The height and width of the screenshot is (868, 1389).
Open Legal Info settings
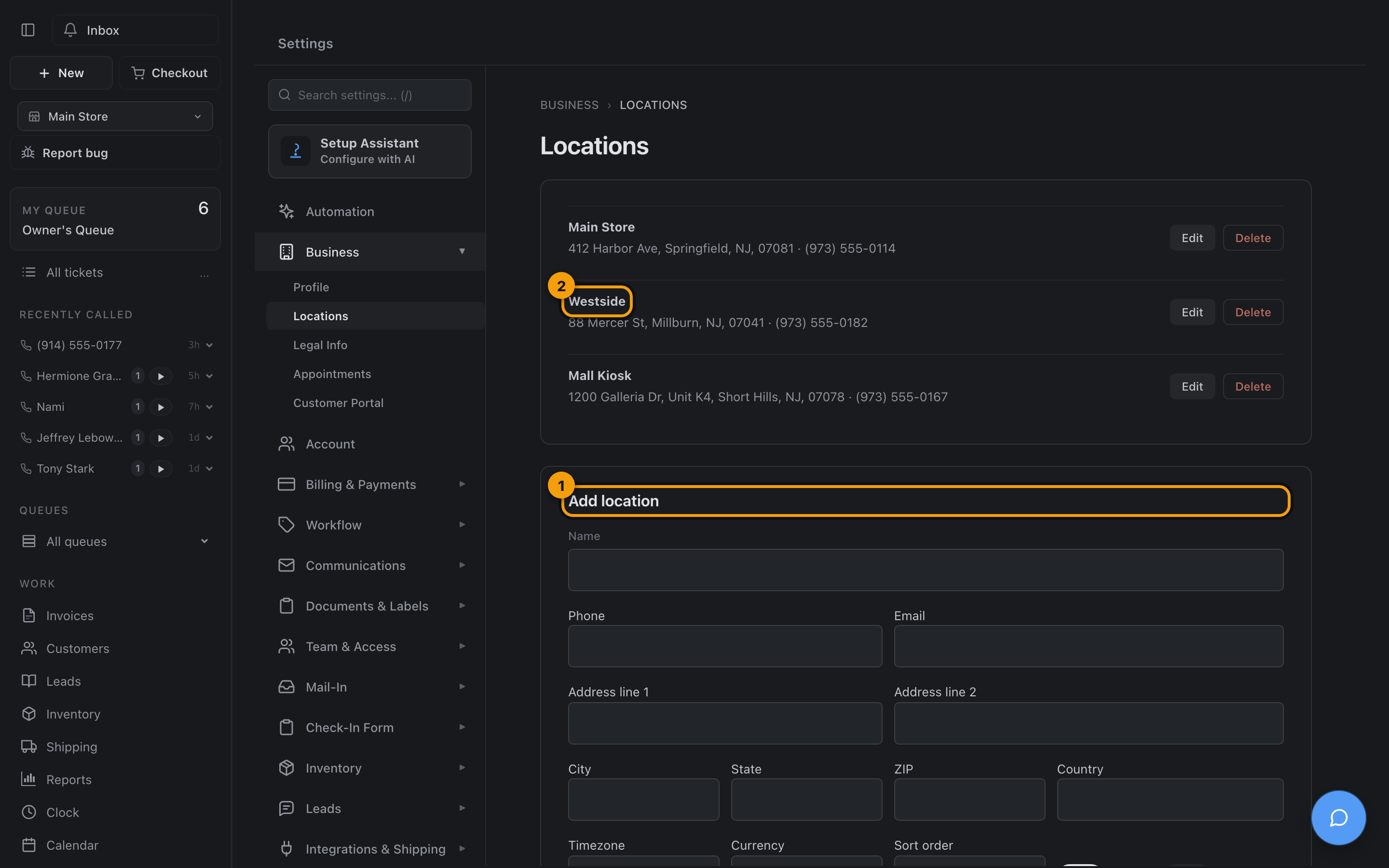click(x=320, y=345)
